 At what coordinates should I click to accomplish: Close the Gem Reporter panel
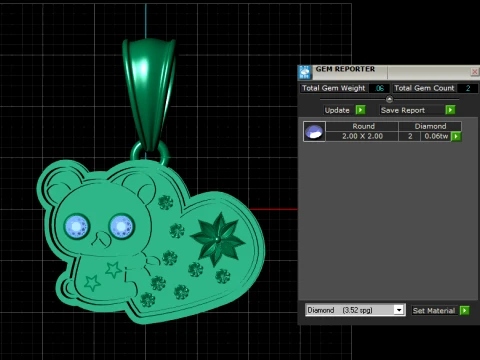pyautogui.click(x=474, y=72)
